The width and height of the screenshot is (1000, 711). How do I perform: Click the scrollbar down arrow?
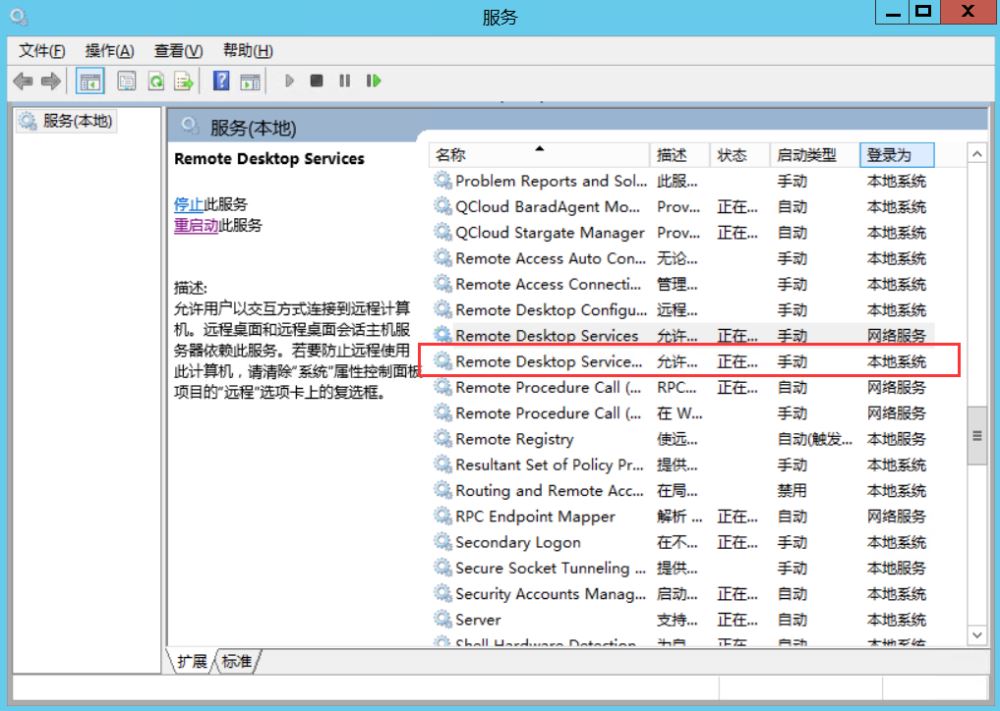pyautogui.click(x=976, y=634)
